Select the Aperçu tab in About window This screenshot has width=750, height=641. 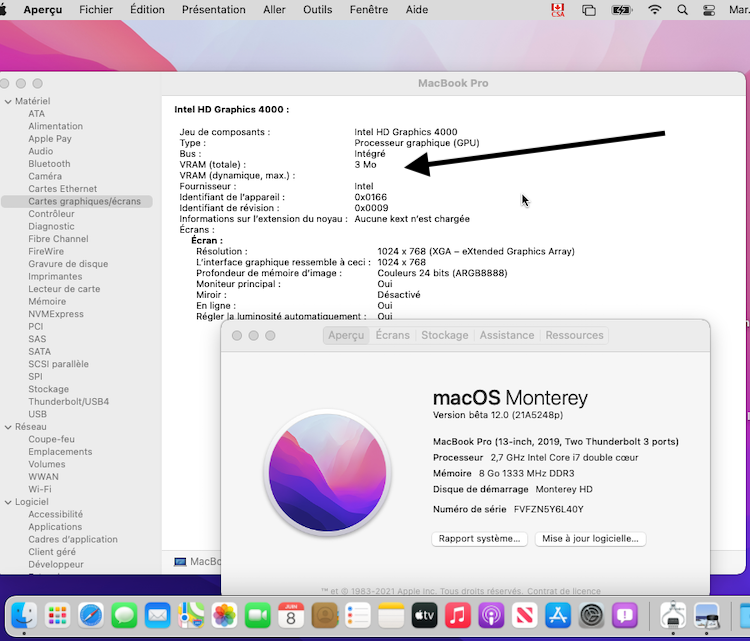pos(346,335)
